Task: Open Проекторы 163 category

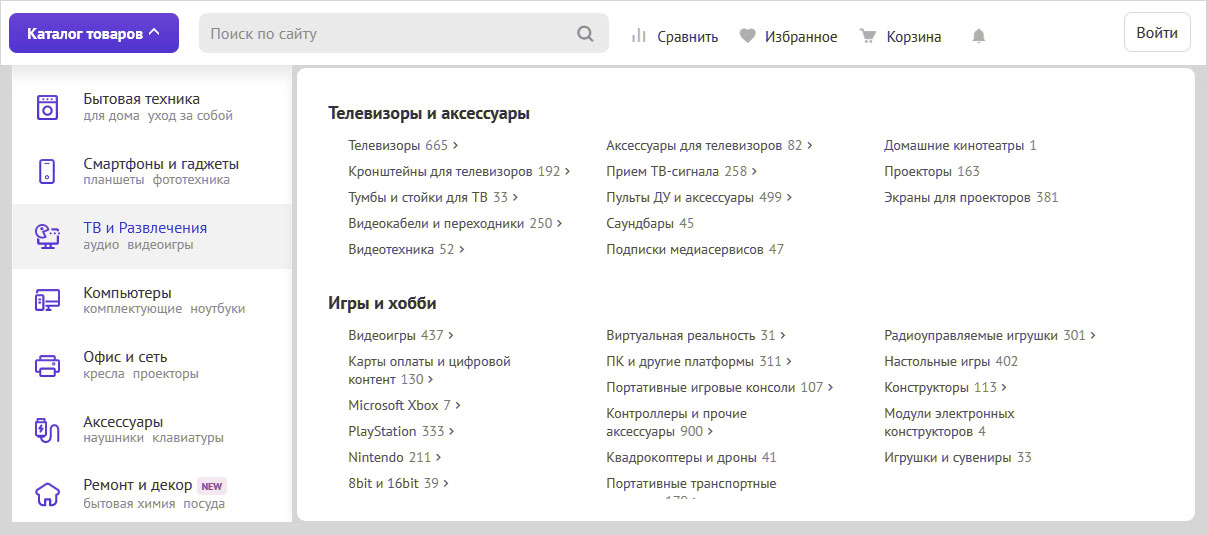Action: pos(932,171)
